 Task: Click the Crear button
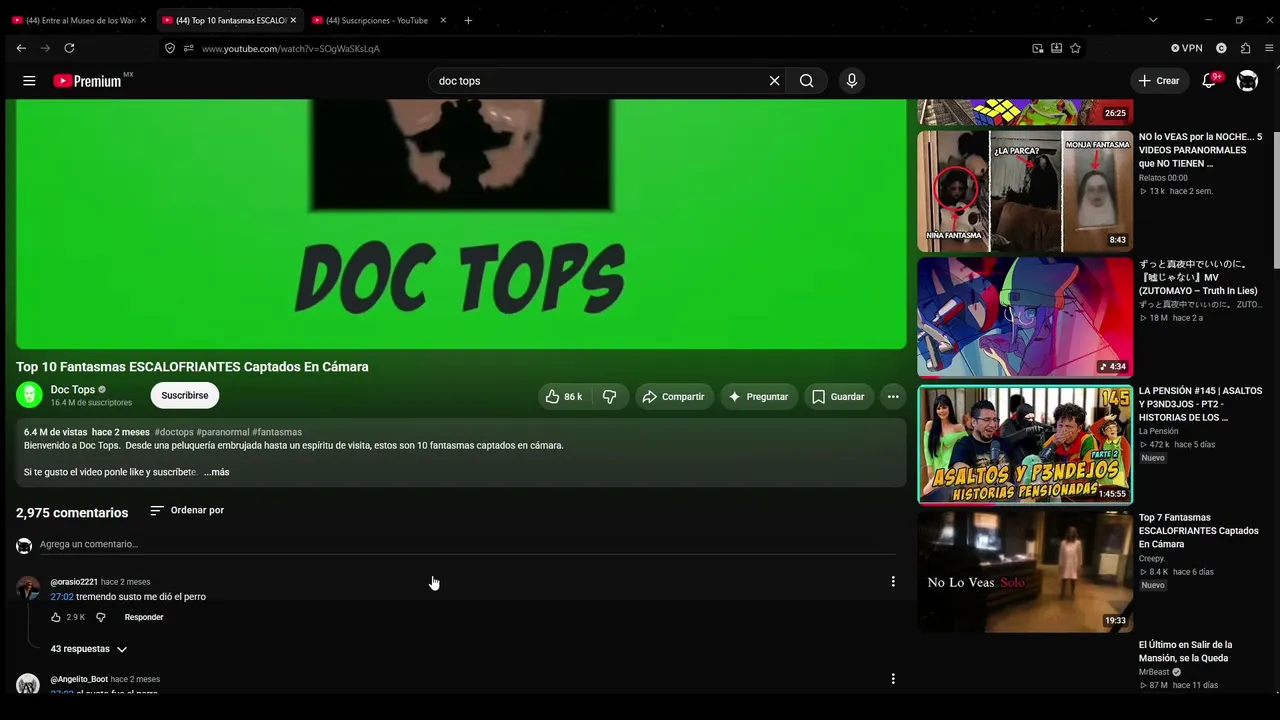tap(1159, 81)
